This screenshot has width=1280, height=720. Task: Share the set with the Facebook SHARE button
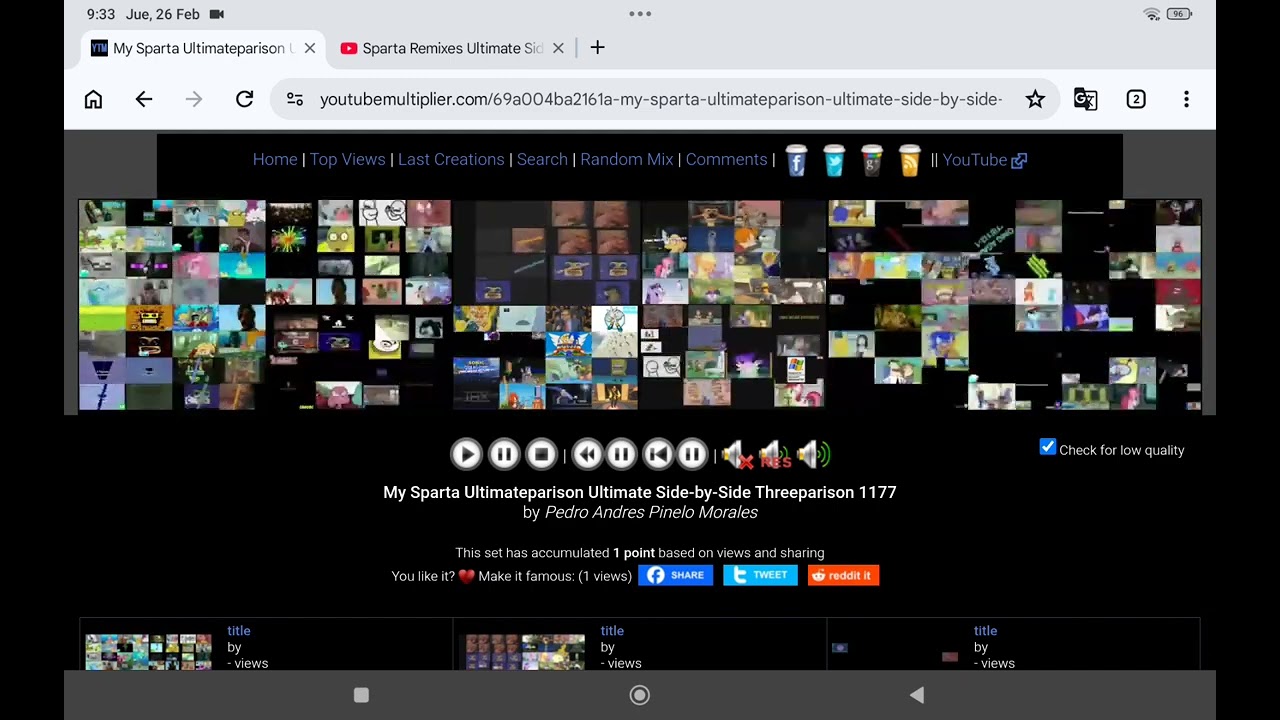[675, 575]
